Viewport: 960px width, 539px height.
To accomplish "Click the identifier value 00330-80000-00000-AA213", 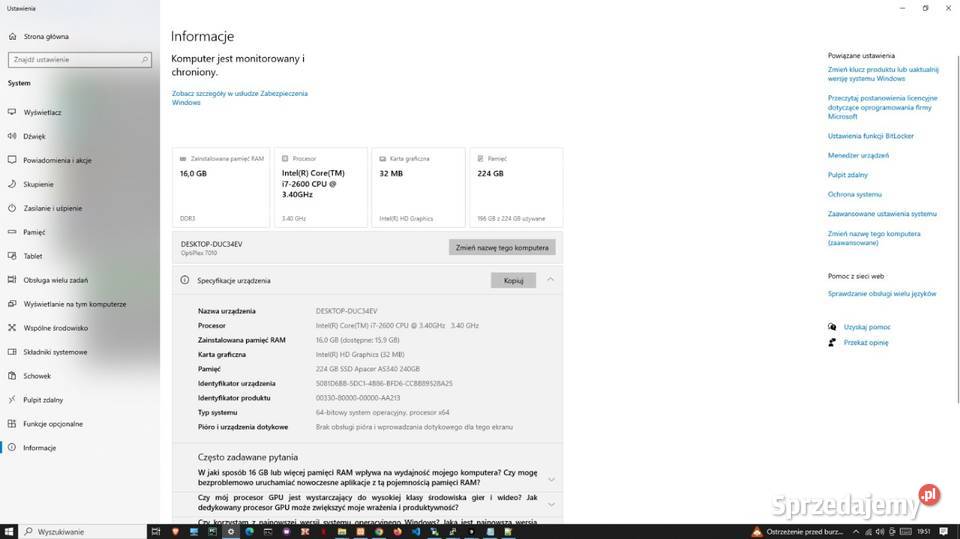I will tap(358, 398).
